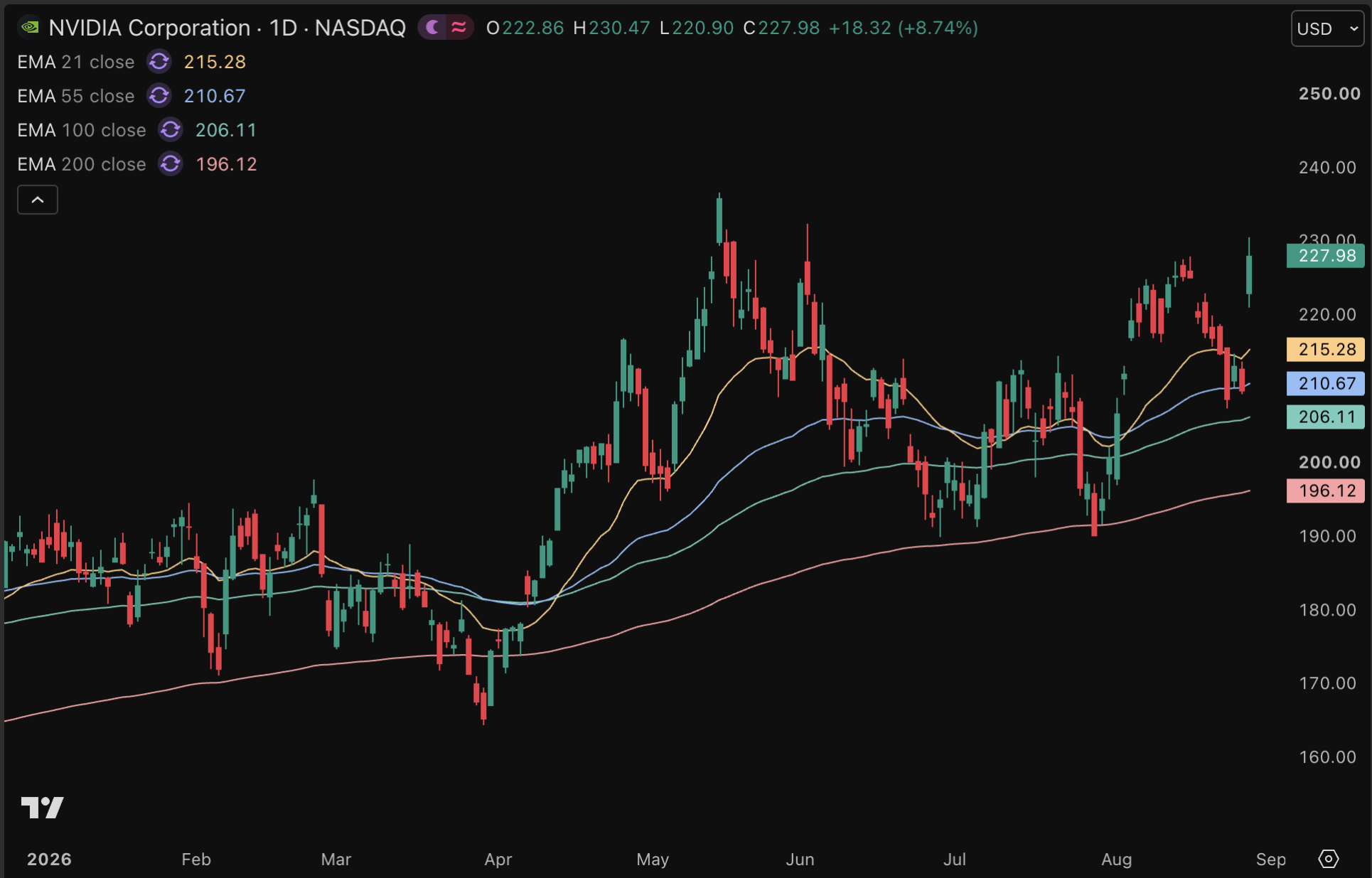Viewport: 1372px width, 878px height.
Task: Click the high price value 230.47
Action: coord(619,28)
